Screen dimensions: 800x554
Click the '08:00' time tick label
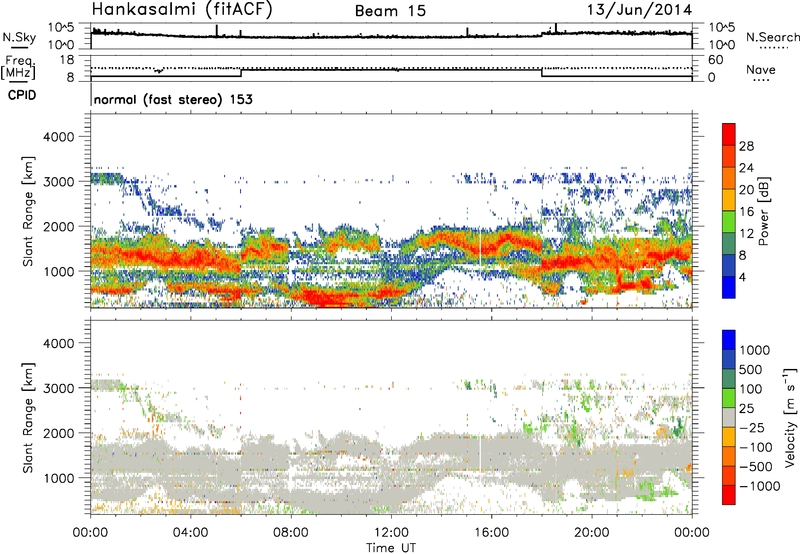[x=291, y=533]
